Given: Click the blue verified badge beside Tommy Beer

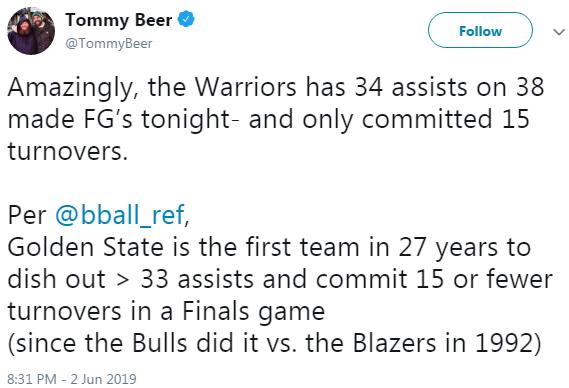Looking at the screenshot, I should click(186, 19).
